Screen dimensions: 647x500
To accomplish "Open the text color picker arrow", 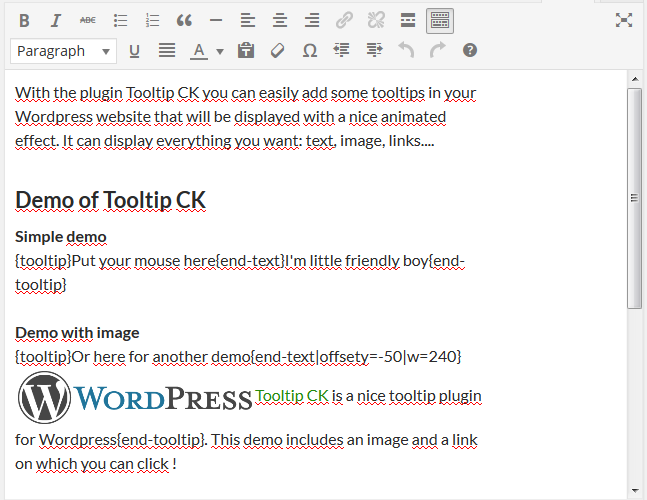I will coord(220,52).
